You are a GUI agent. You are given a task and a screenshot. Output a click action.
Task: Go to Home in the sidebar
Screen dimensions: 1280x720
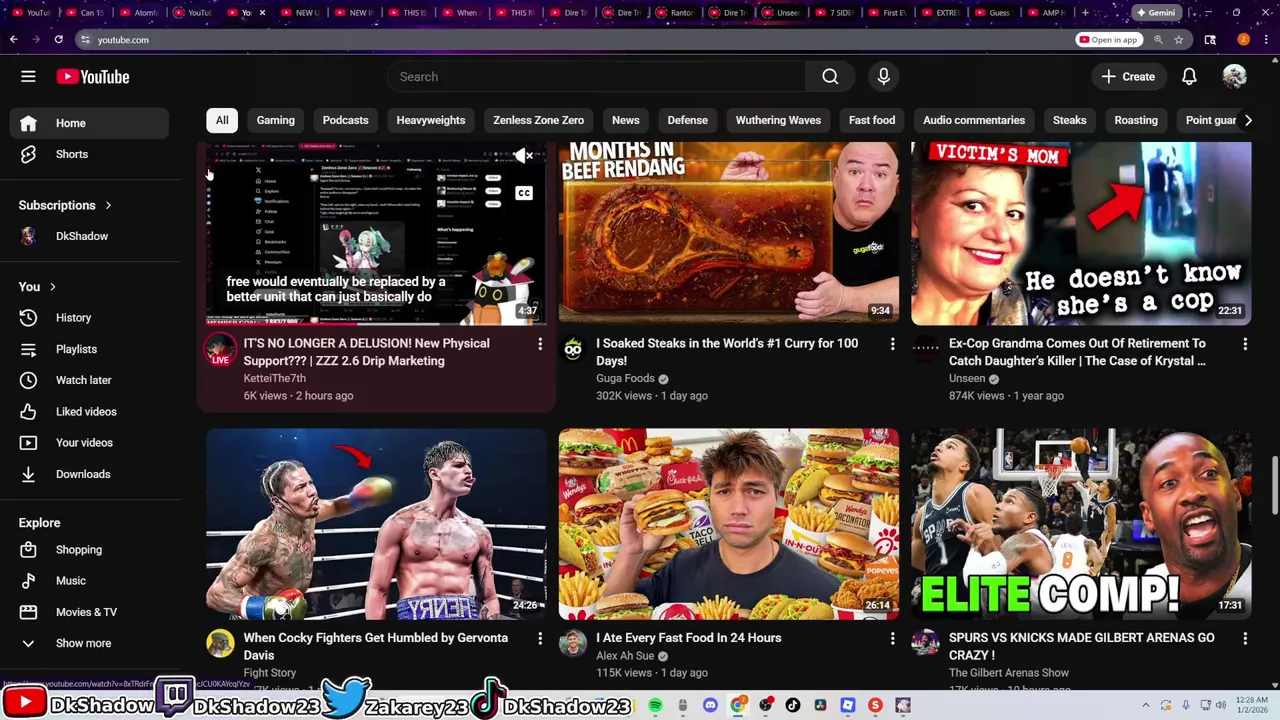tap(91, 123)
